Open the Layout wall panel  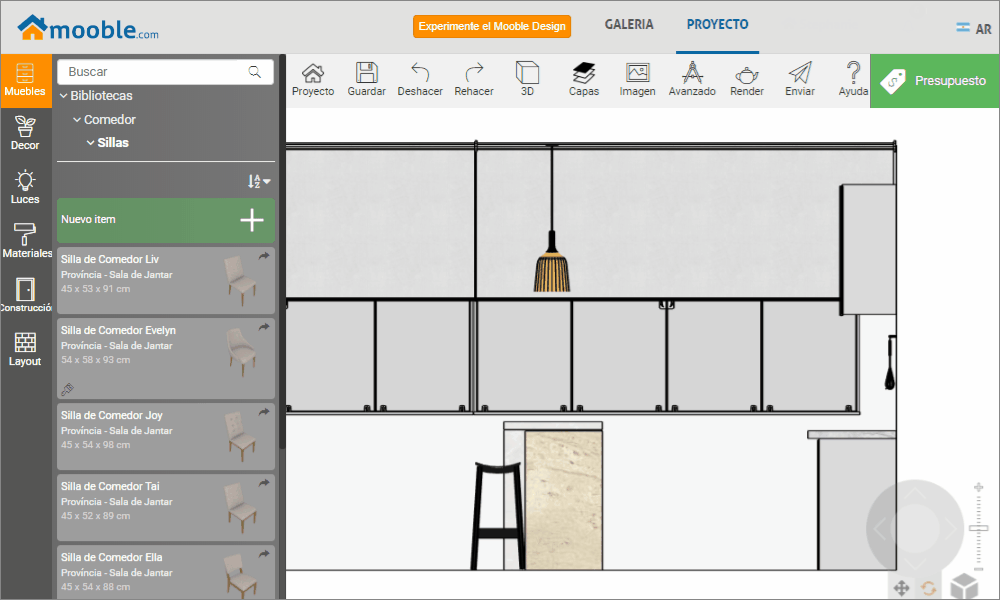click(26, 349)
